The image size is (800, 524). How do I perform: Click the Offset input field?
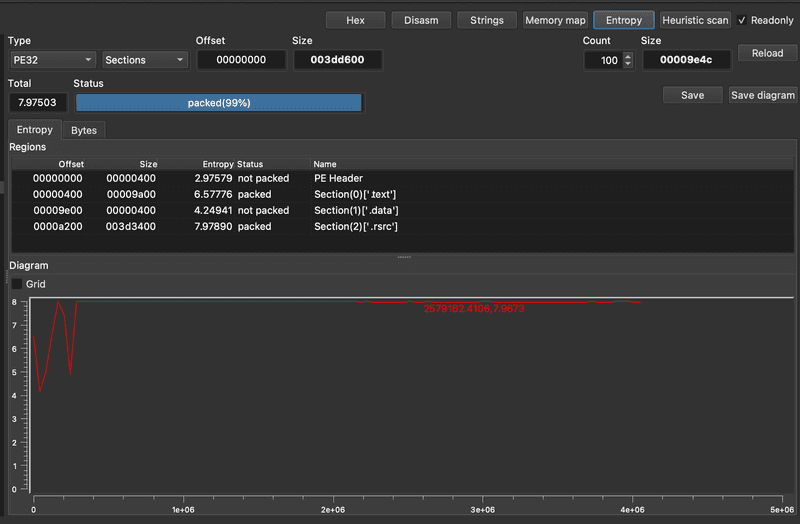(241, 60)
